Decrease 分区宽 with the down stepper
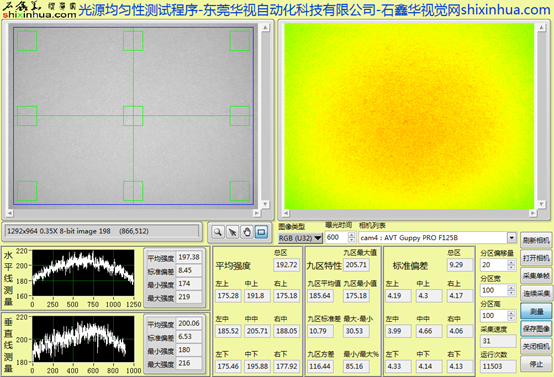This screenshot has width=554, height=377. [x=511, y=293]
